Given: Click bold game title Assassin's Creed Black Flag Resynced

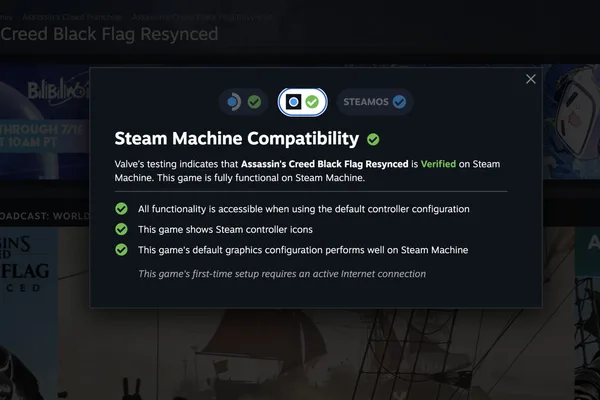Looking at the screenshot, I should tap(324, 164).
